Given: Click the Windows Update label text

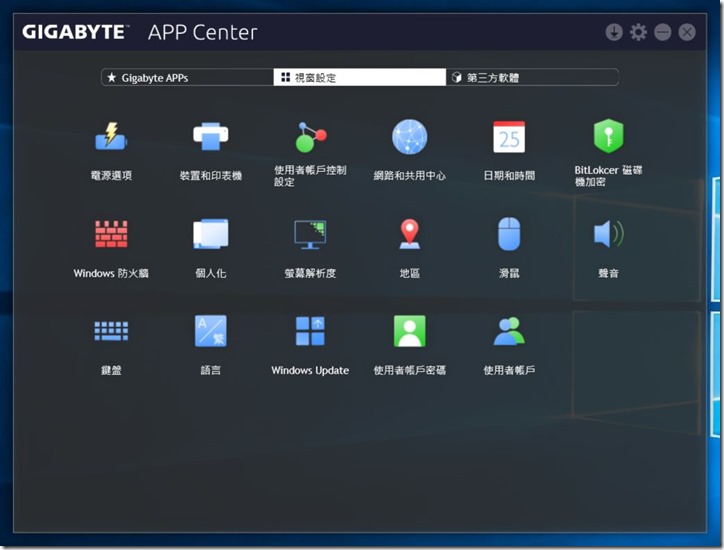Looking at the screenshot, I should (x=310, y=370).
